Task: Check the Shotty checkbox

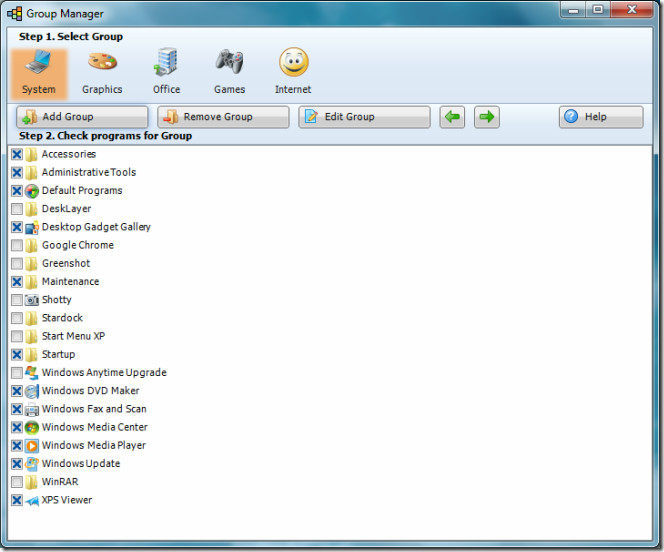Action: click(x=17, y=300)
